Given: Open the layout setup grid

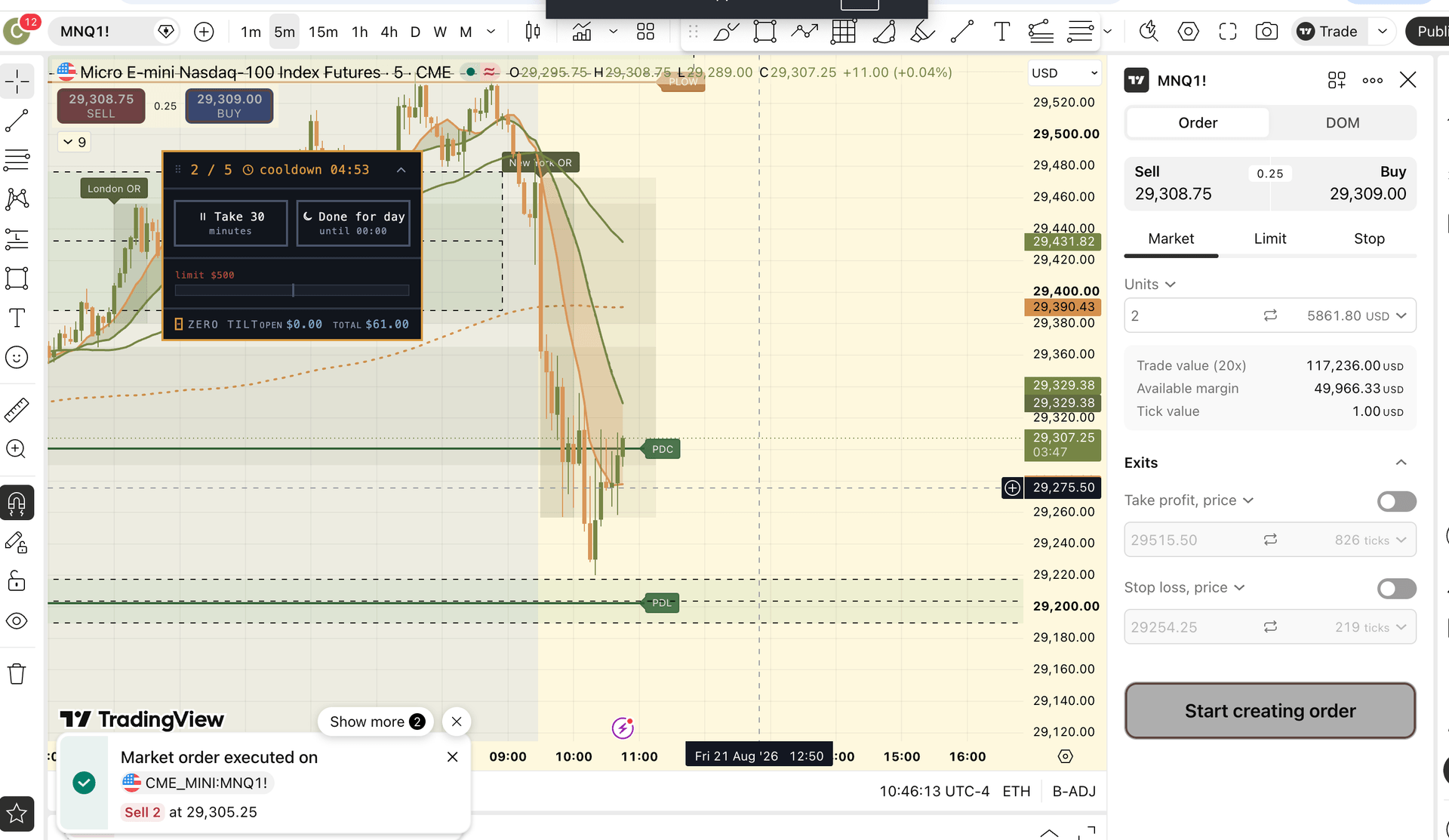Looking at the screenshot, I should [645, 32].
